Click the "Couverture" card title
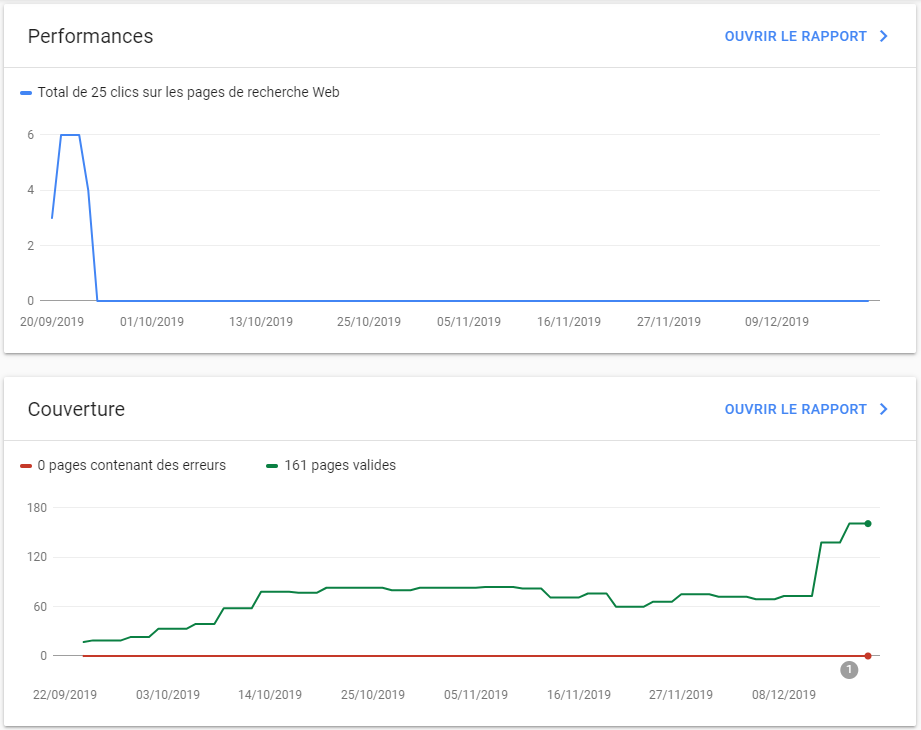This screenshot has width=921, height=730. 76,409
